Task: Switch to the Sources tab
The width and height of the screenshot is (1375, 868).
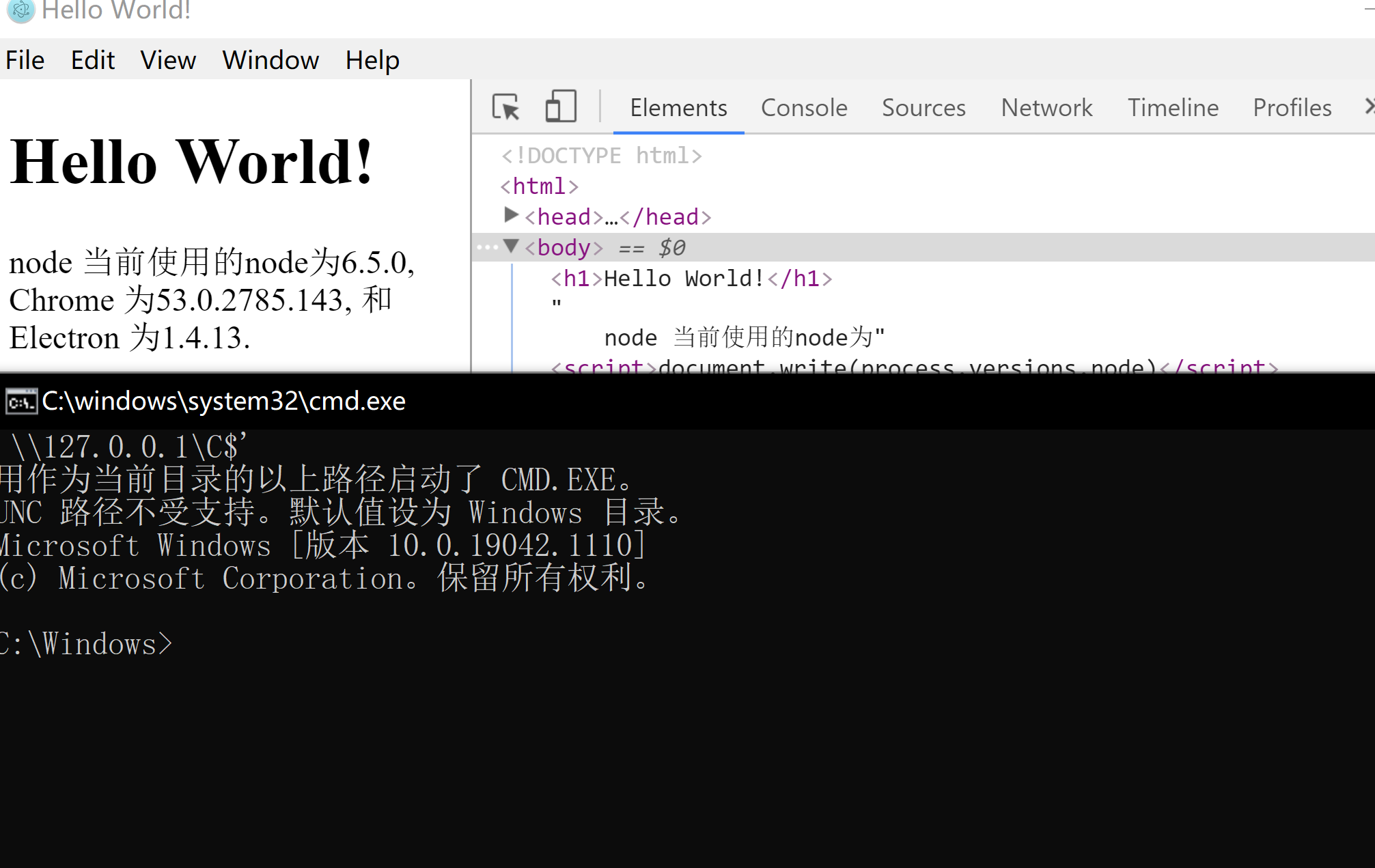Action: pos(923,107)
